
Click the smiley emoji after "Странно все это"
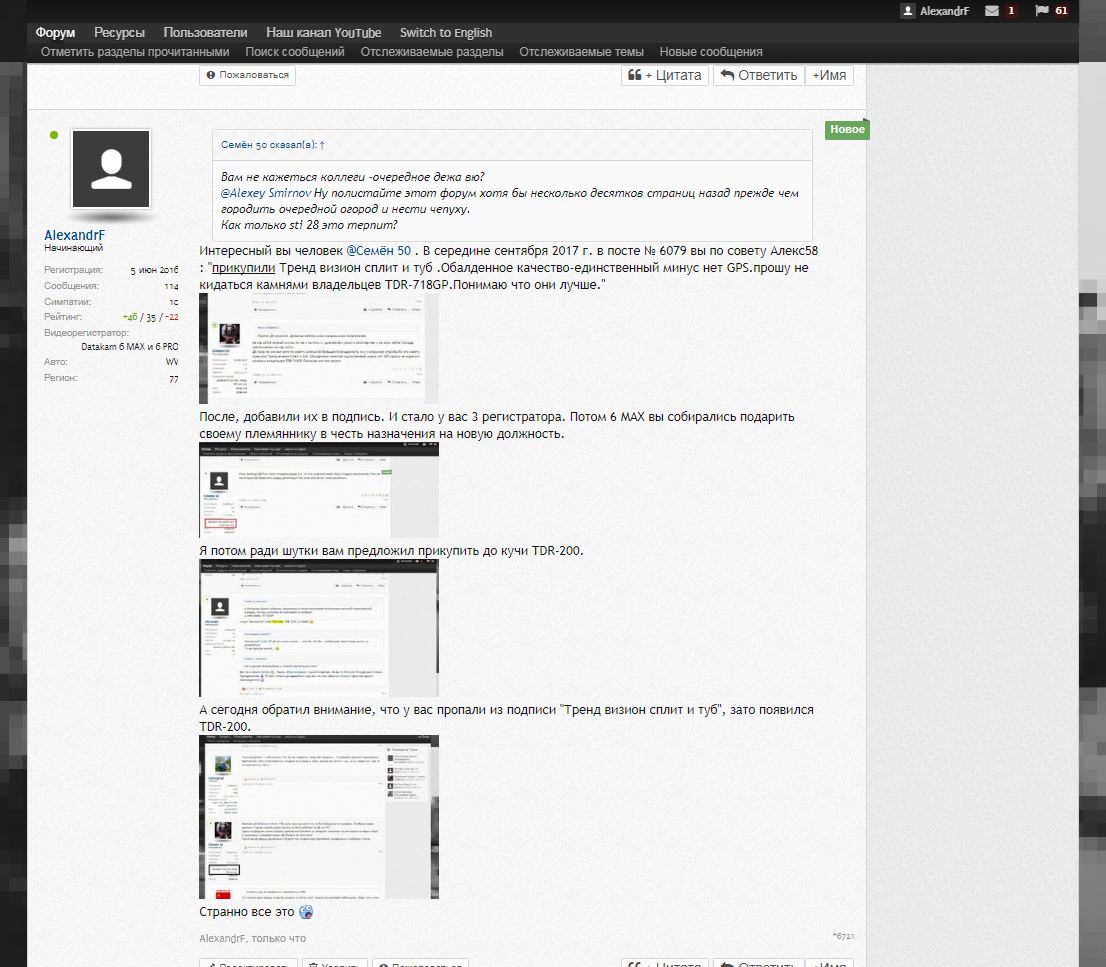[x=305, y=912]
